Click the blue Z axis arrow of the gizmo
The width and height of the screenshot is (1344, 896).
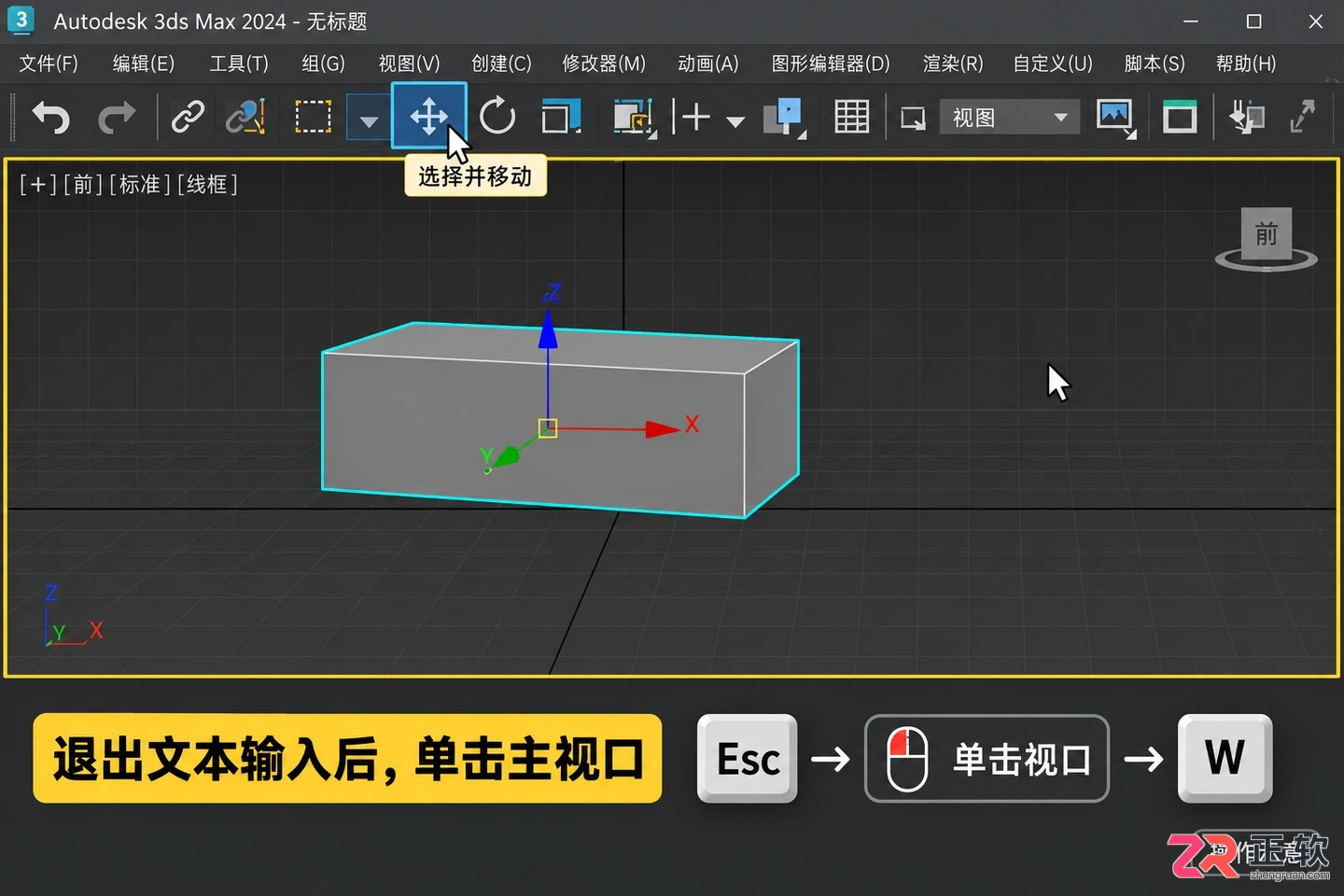(548, 331)
